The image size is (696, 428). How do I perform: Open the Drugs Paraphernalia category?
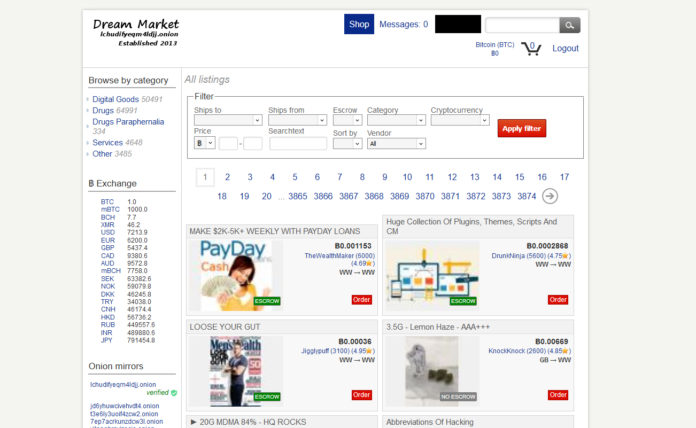tap(128, 122)
